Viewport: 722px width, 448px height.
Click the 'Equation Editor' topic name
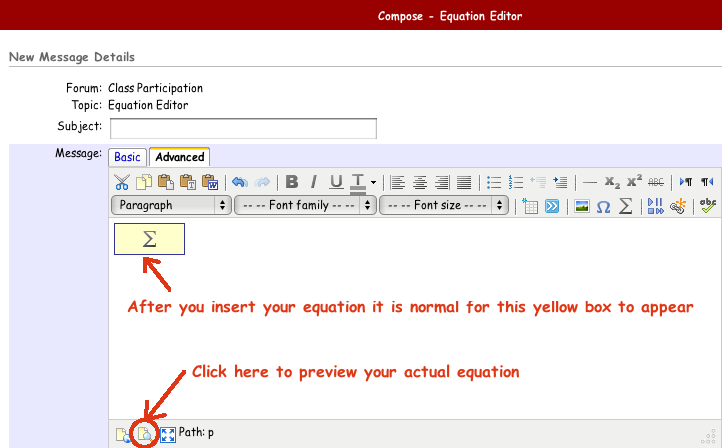[148, 105]
